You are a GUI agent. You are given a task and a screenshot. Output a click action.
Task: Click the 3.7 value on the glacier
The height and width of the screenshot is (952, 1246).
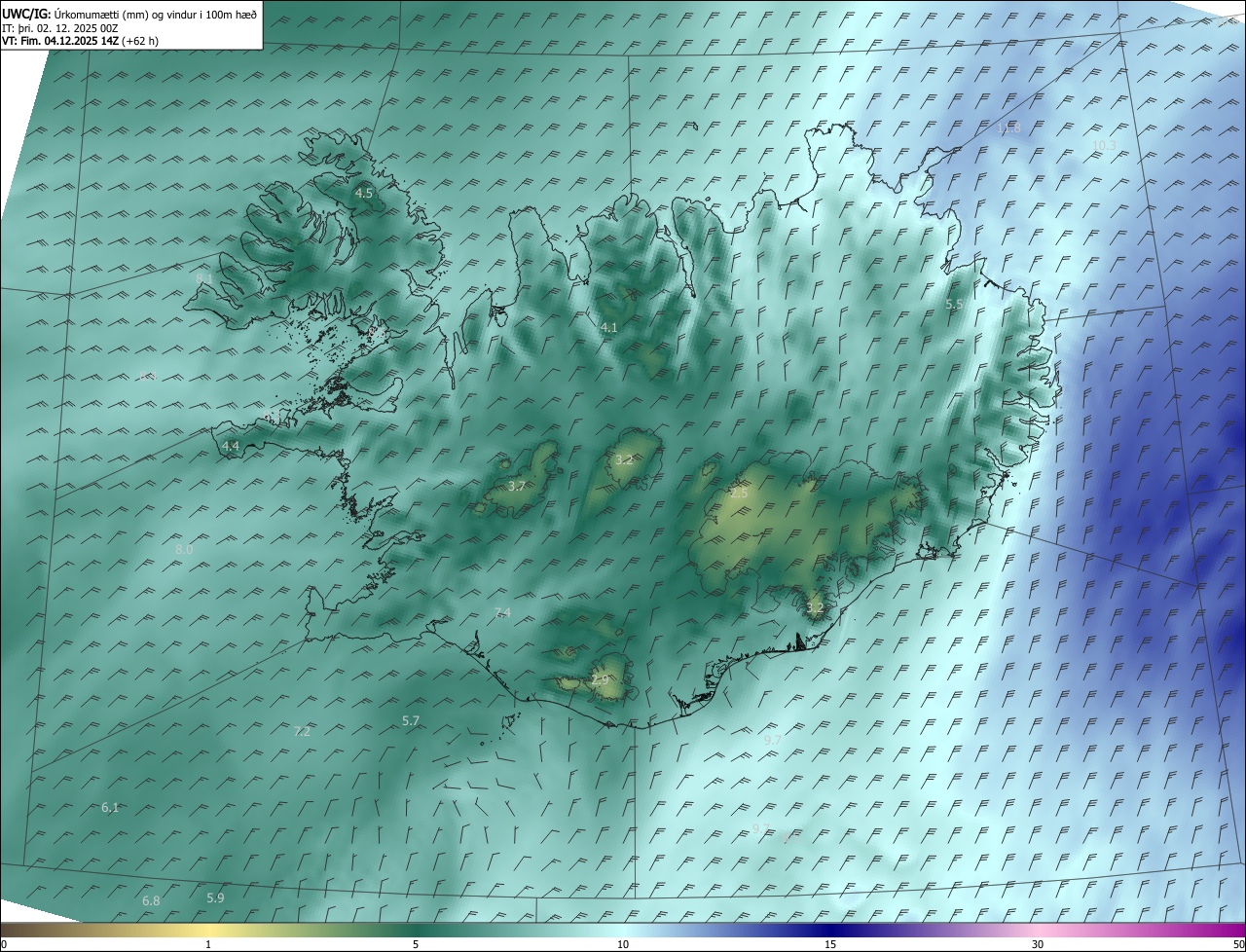(517, 486)
